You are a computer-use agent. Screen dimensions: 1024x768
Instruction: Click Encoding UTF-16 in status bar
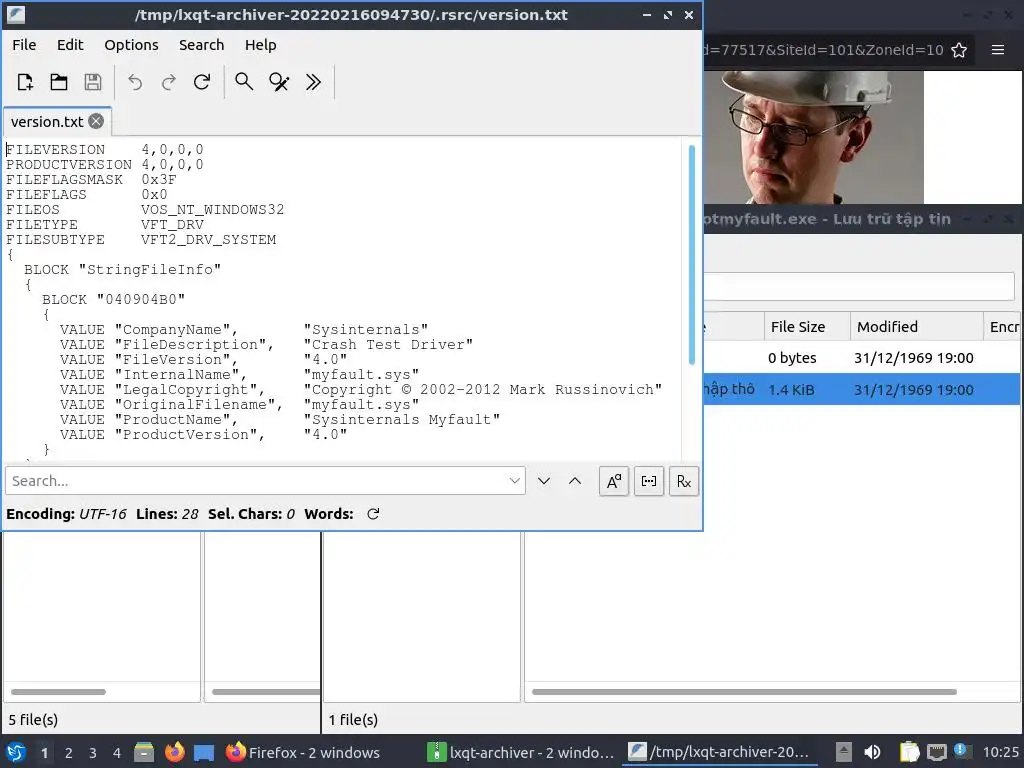66,514
